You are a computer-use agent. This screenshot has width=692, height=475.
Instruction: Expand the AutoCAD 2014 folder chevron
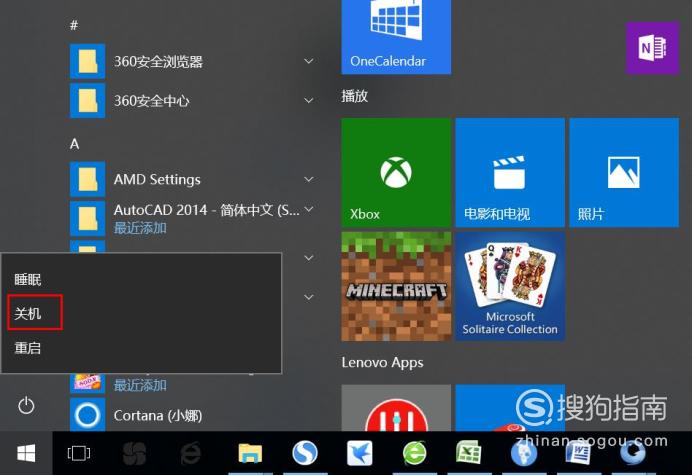[x=309, y=209]
